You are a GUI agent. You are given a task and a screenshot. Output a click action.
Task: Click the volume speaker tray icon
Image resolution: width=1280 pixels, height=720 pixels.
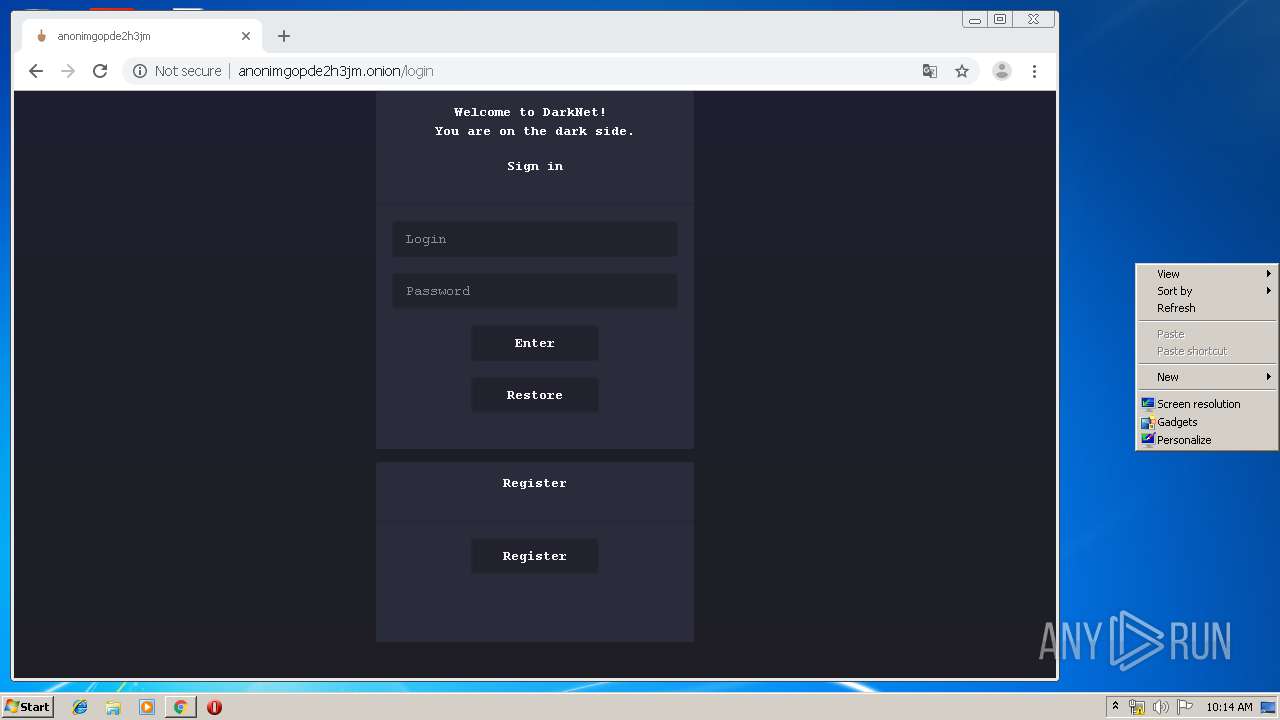coord(1161,707)
